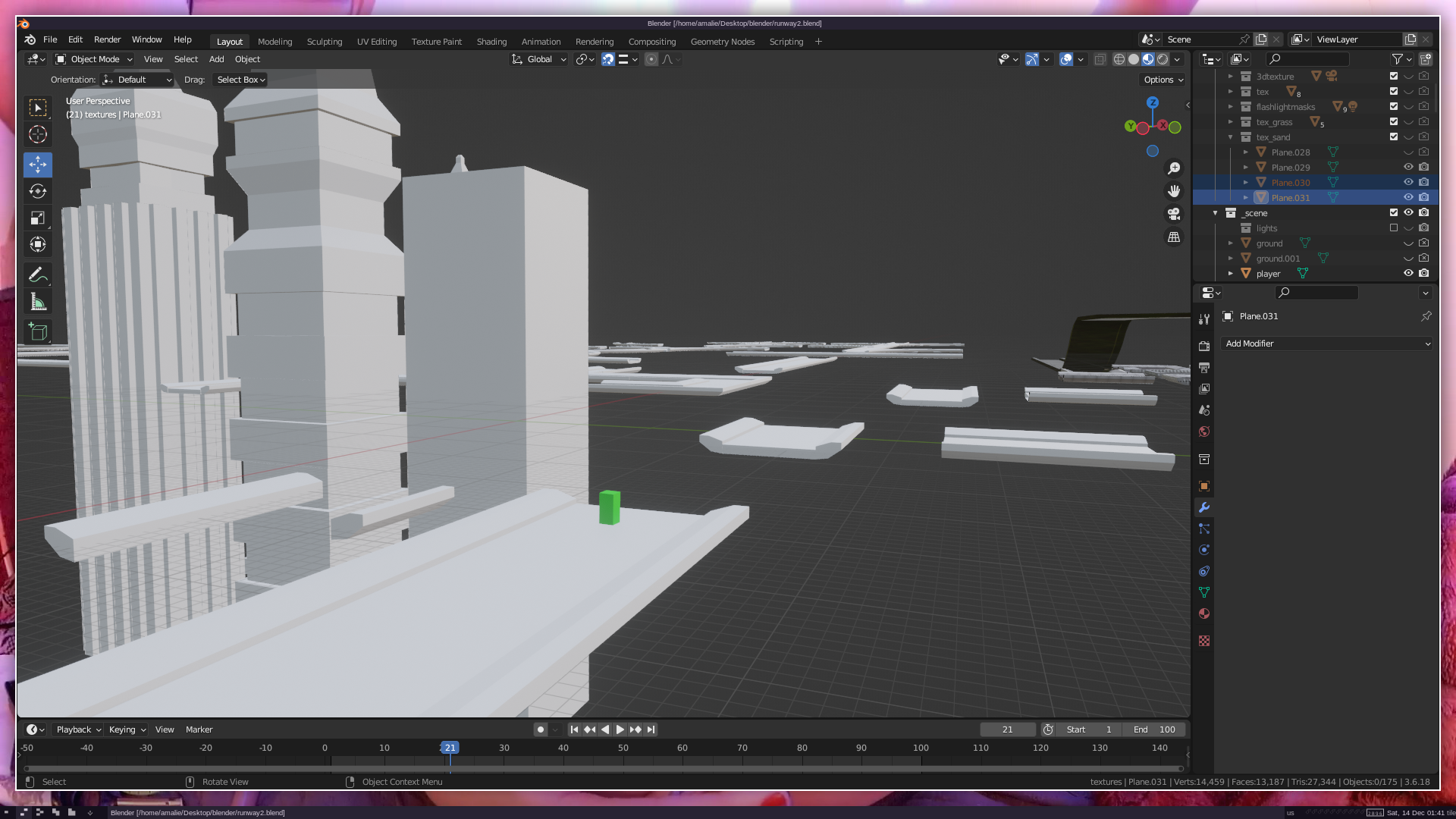
Task: Open the Render menu
Action: (x=107, y=39)
